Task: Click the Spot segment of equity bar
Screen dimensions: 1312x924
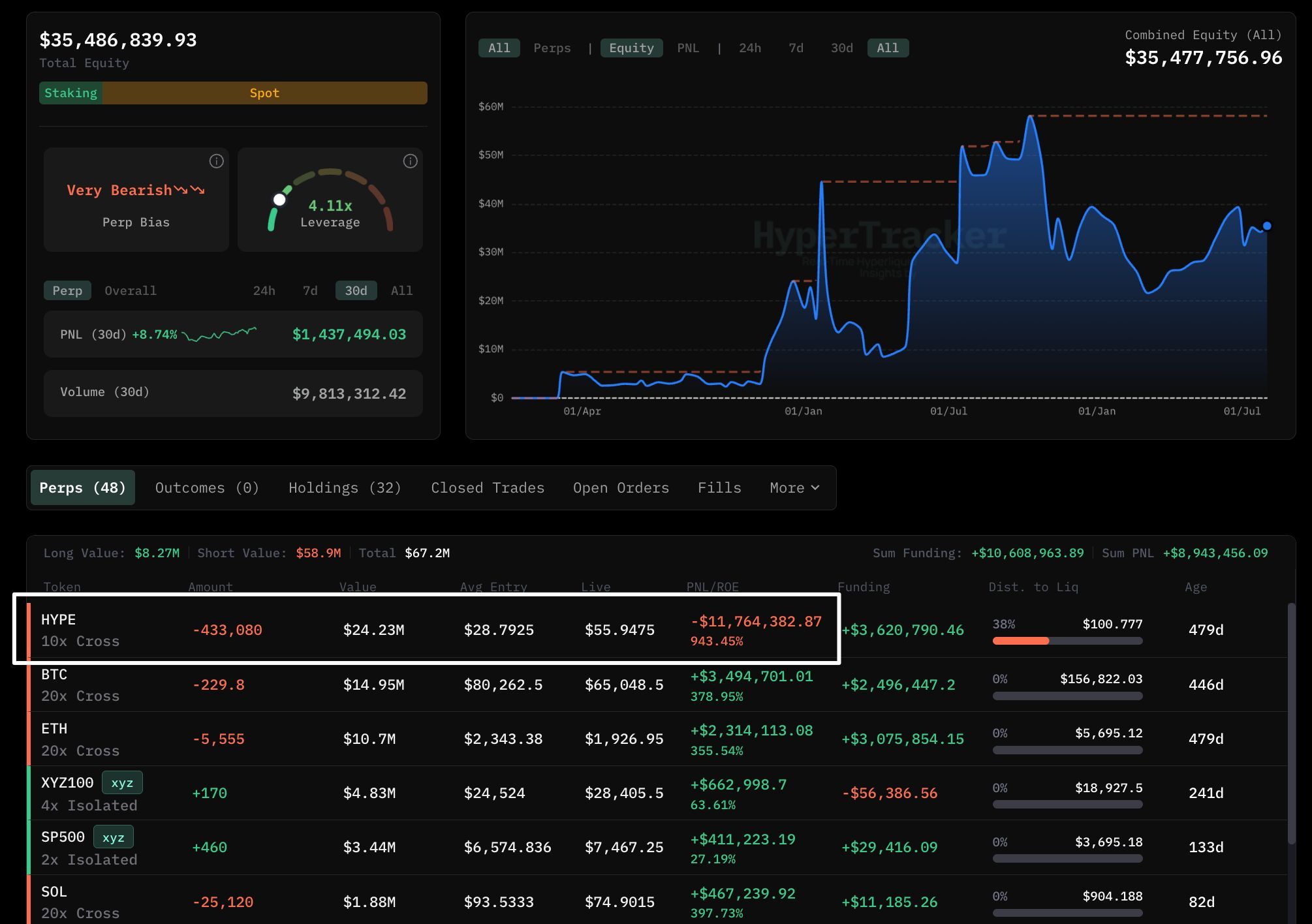Action: 264,93
